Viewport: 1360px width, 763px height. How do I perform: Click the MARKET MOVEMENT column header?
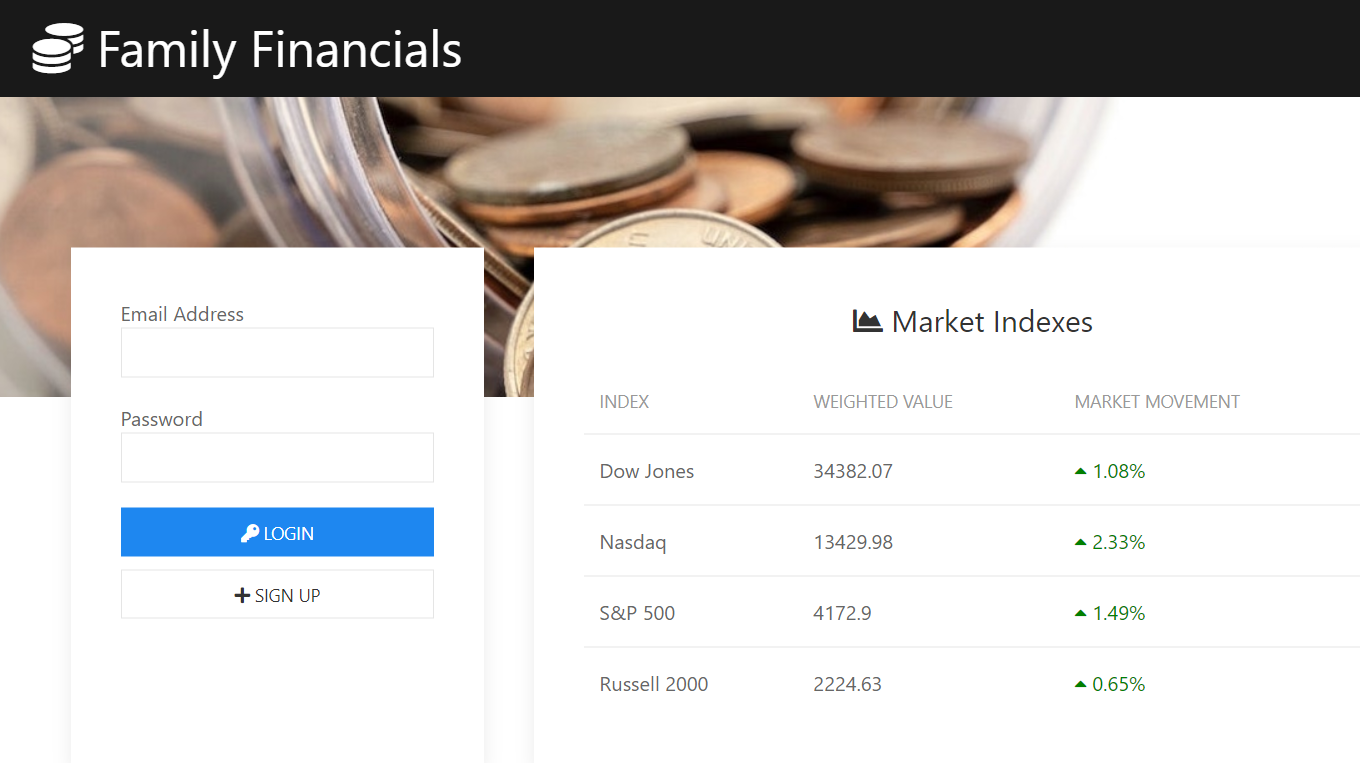click(1157, 402)
